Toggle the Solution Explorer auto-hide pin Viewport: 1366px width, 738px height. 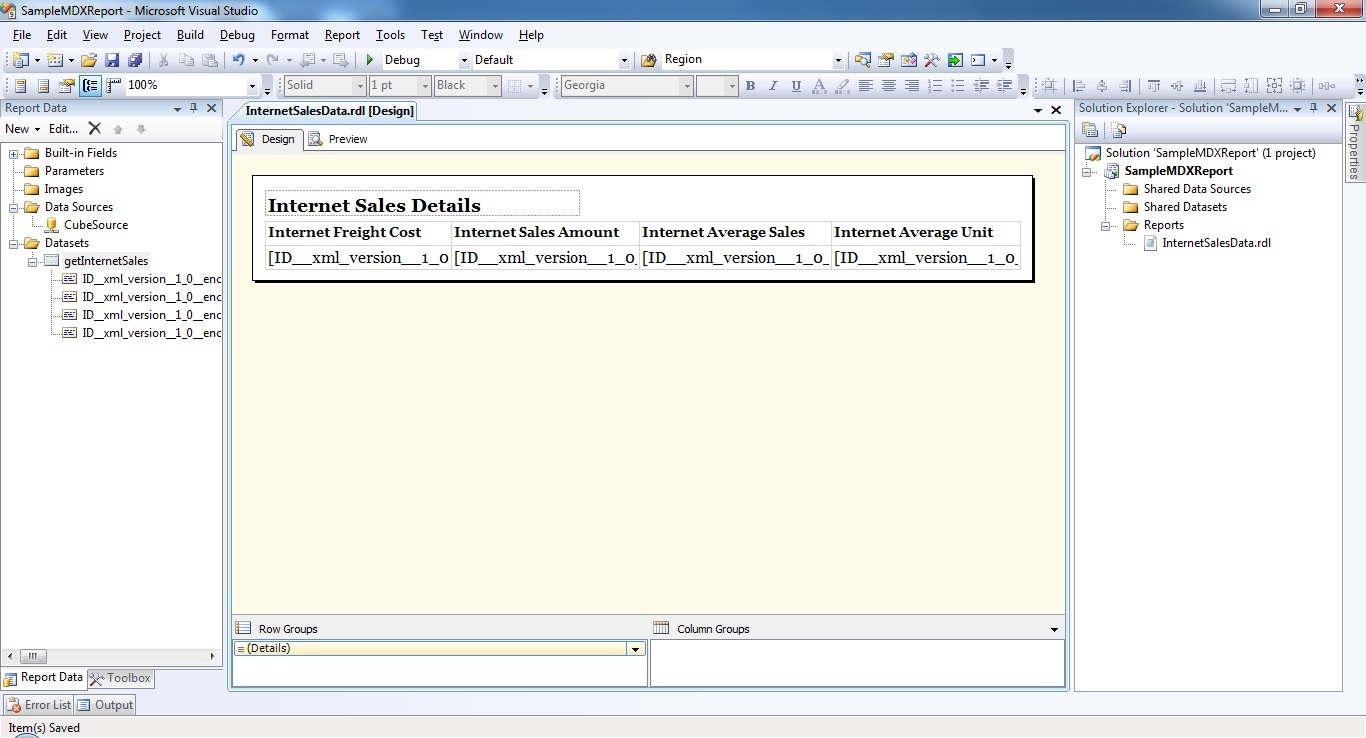tap(1315, 108)
